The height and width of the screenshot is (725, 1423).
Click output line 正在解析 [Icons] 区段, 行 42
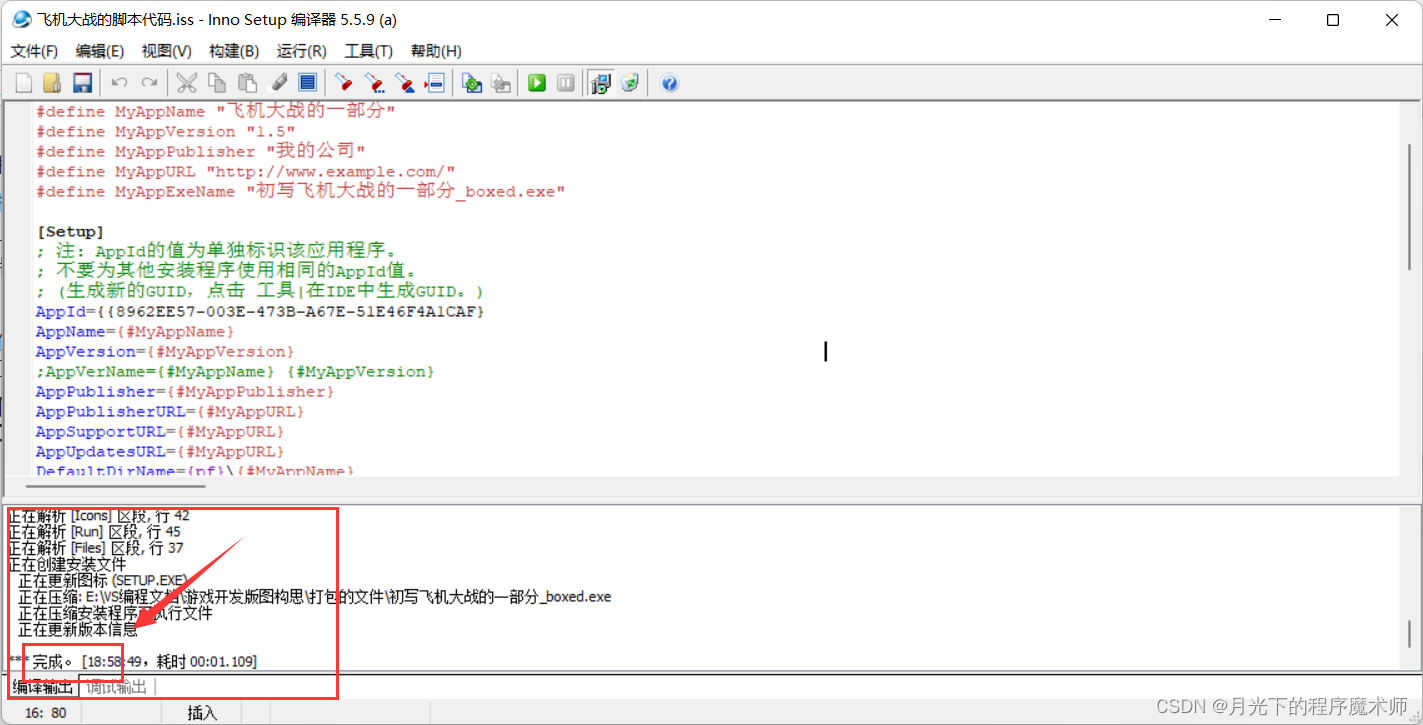click(x=99, y=516)
